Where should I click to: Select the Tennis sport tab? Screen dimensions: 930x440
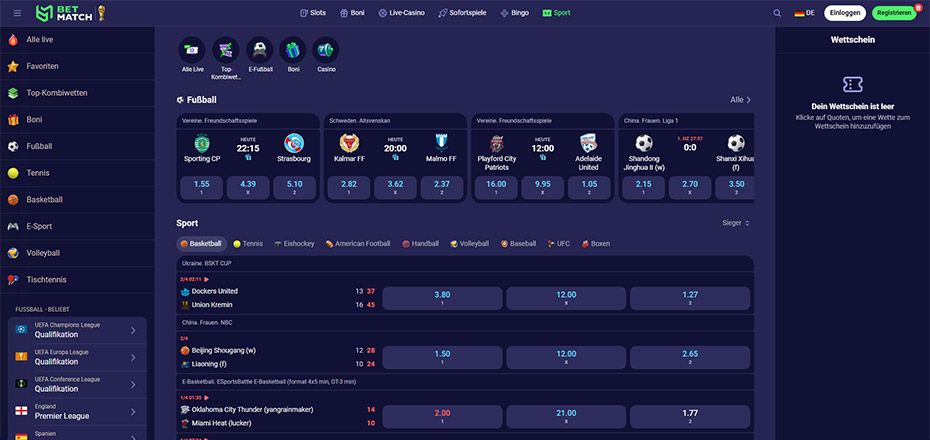click(248, 244)
